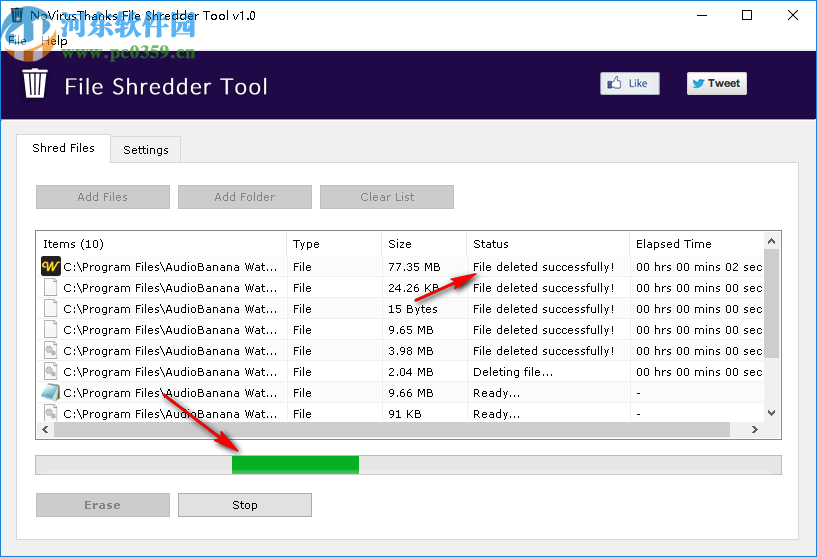The image size is (817, 557).
Task: Click the Add Files button
Action: (103, 197)
